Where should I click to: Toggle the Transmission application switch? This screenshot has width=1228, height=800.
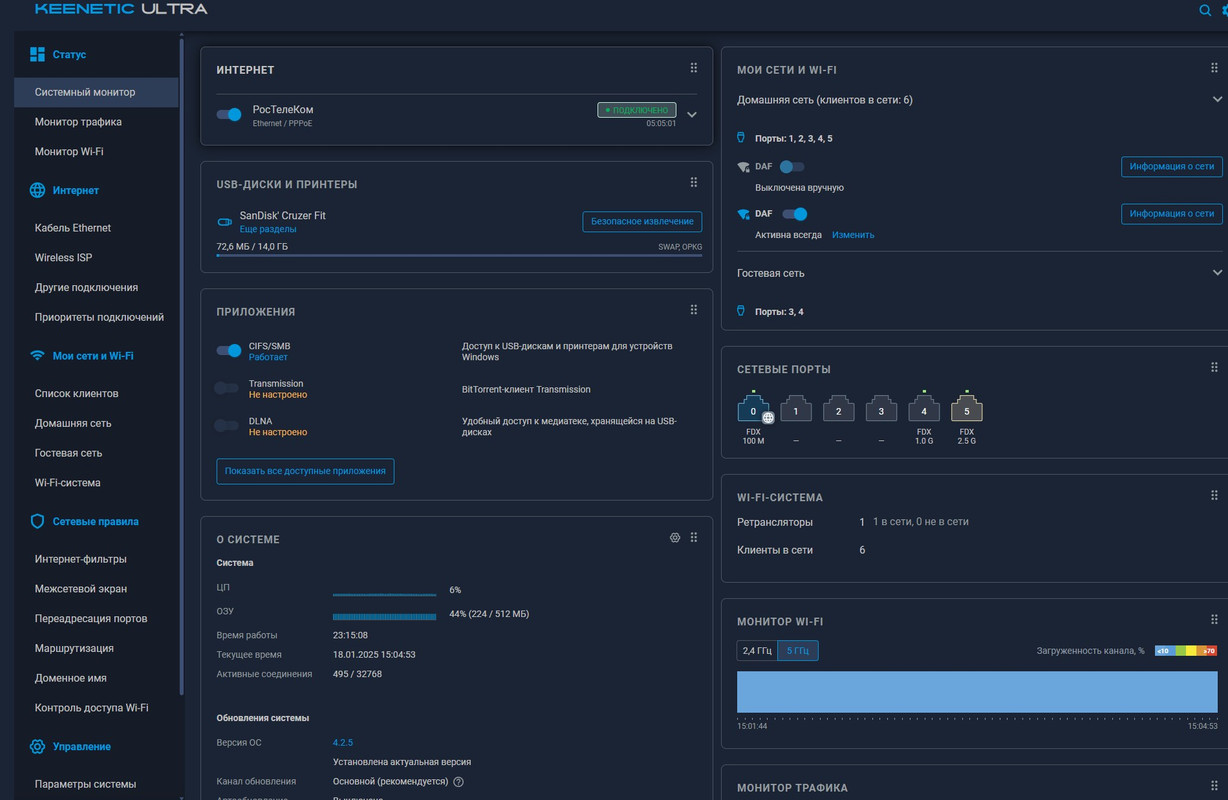click(x=226, y=388)
